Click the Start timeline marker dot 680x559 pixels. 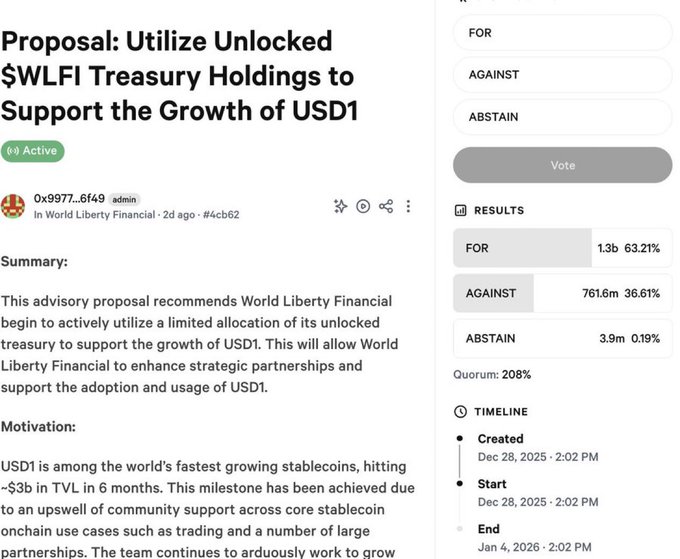460,485
